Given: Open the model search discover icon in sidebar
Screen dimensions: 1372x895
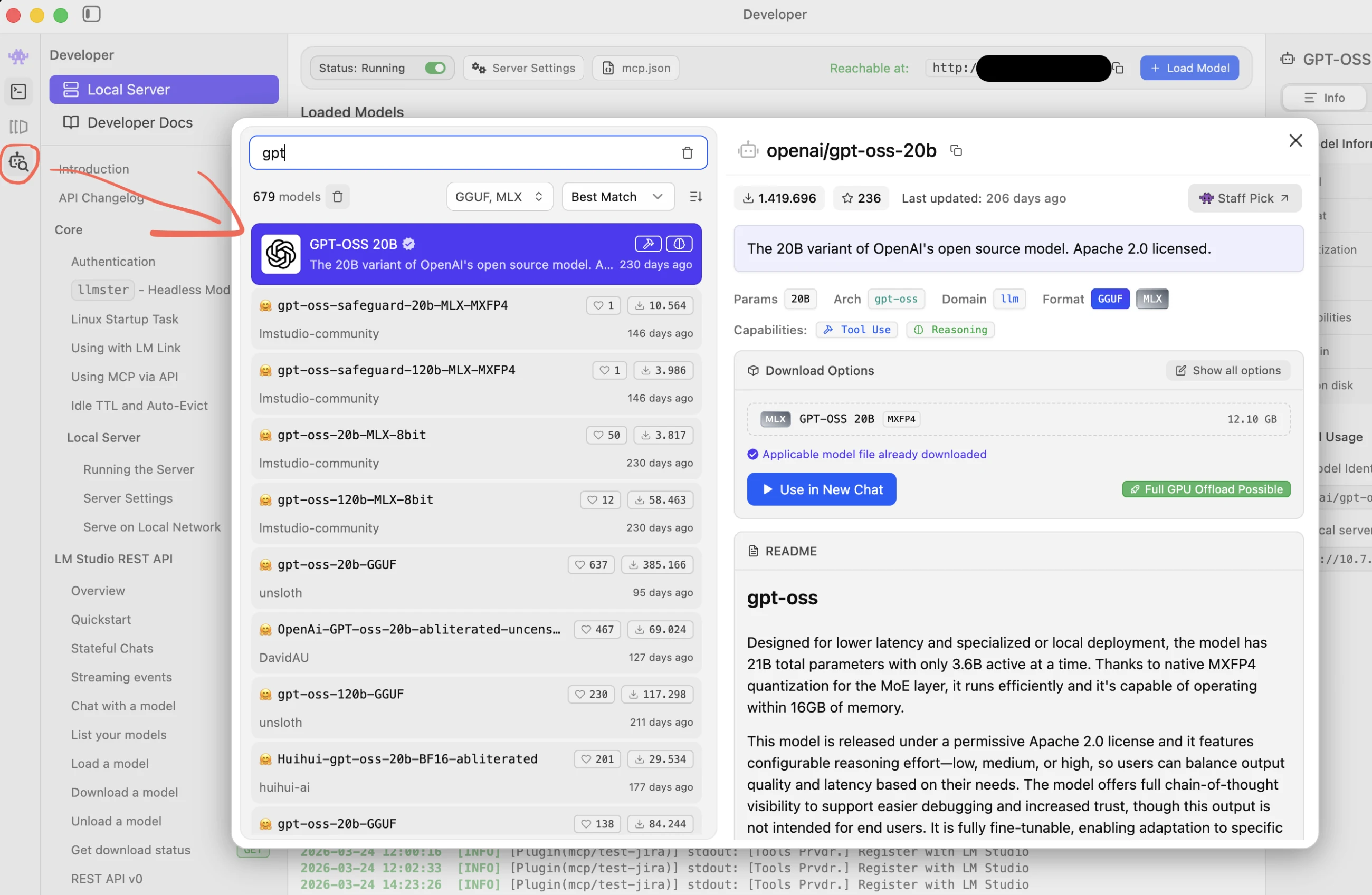Looking at the screenshot, I should pyautogui.click(x=18, y=163).
